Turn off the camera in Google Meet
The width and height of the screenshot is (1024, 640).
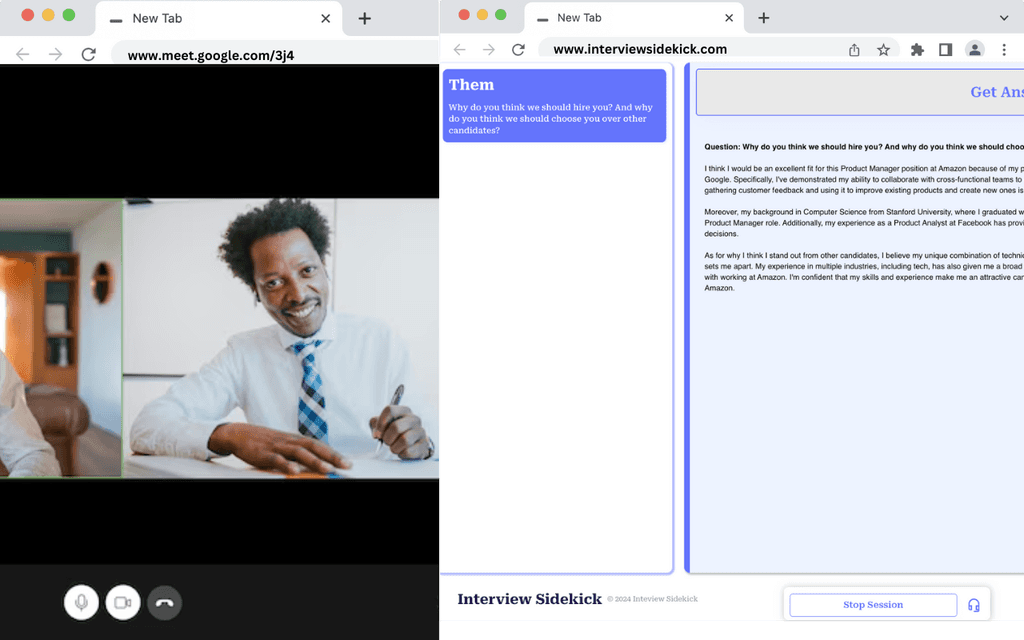coord(123,602)
